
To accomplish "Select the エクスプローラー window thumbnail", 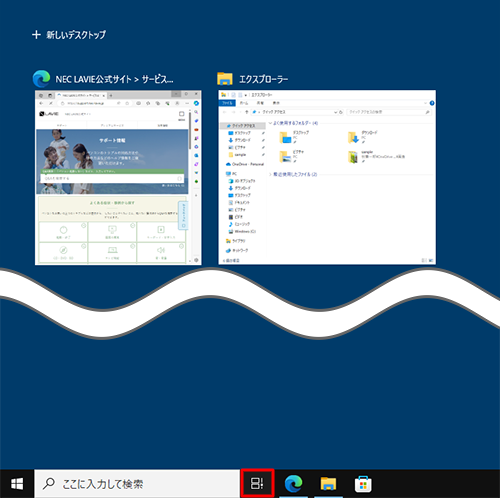I will pos(327,177).
